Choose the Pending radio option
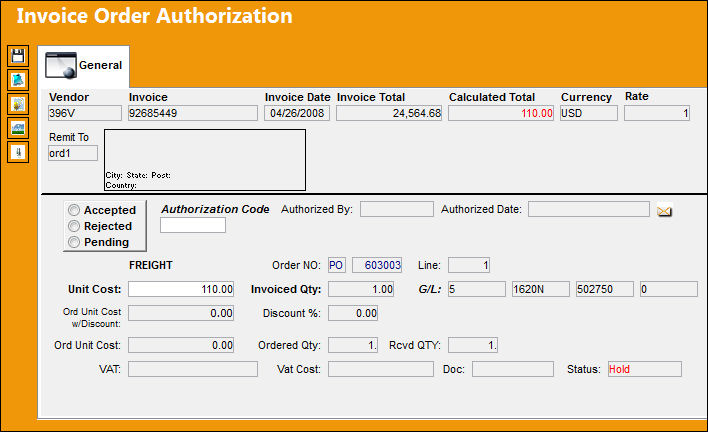 [74, 242]
